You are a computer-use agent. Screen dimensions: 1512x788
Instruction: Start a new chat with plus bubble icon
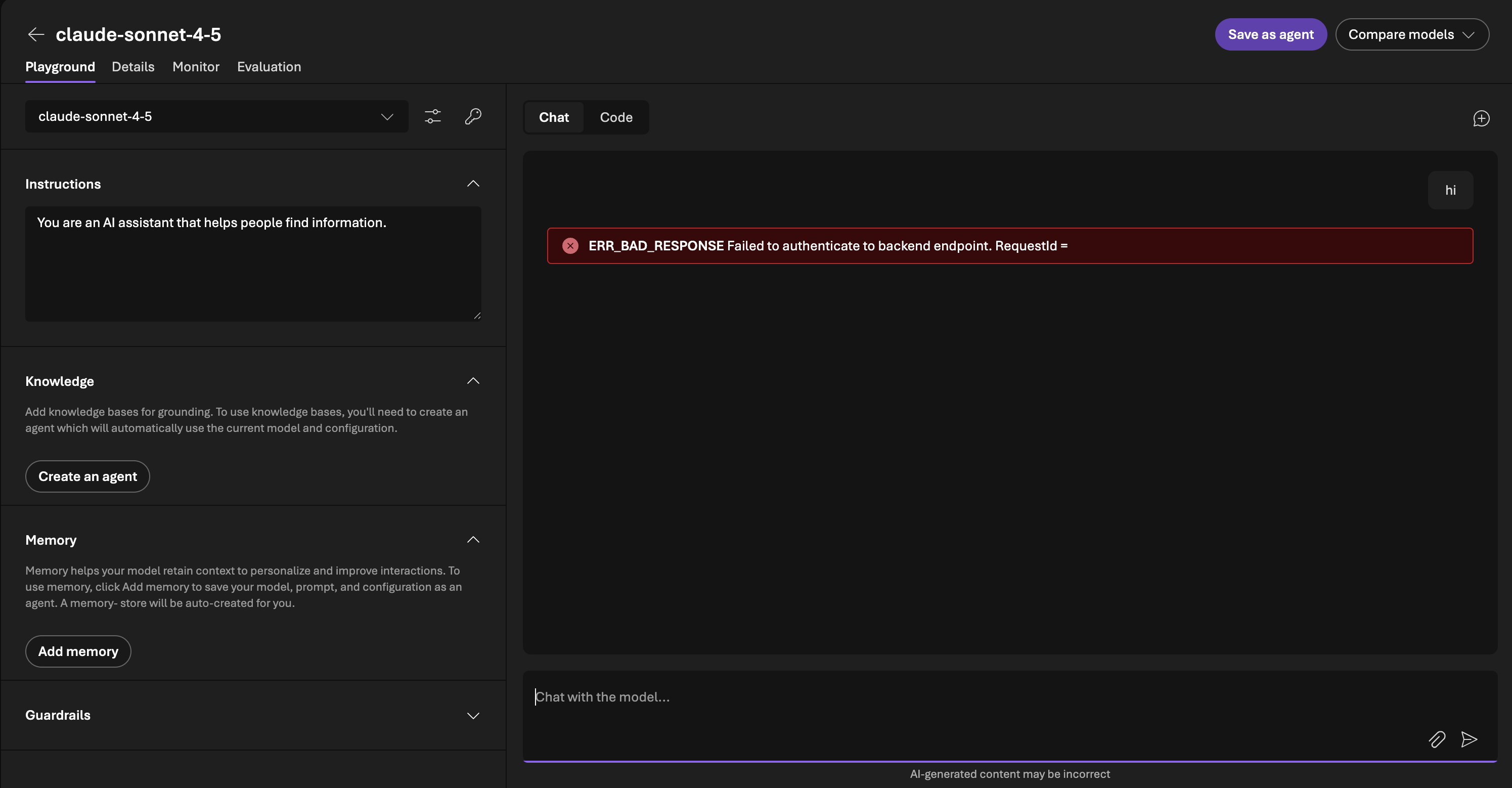[x=1481, y=118]
